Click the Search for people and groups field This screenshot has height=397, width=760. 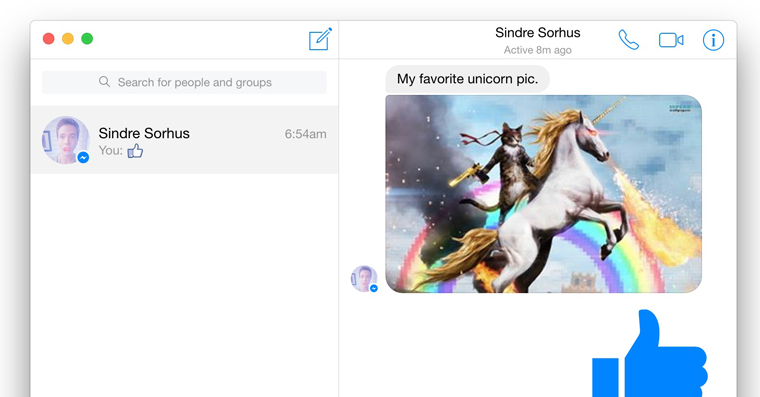[x=184, y=82]
